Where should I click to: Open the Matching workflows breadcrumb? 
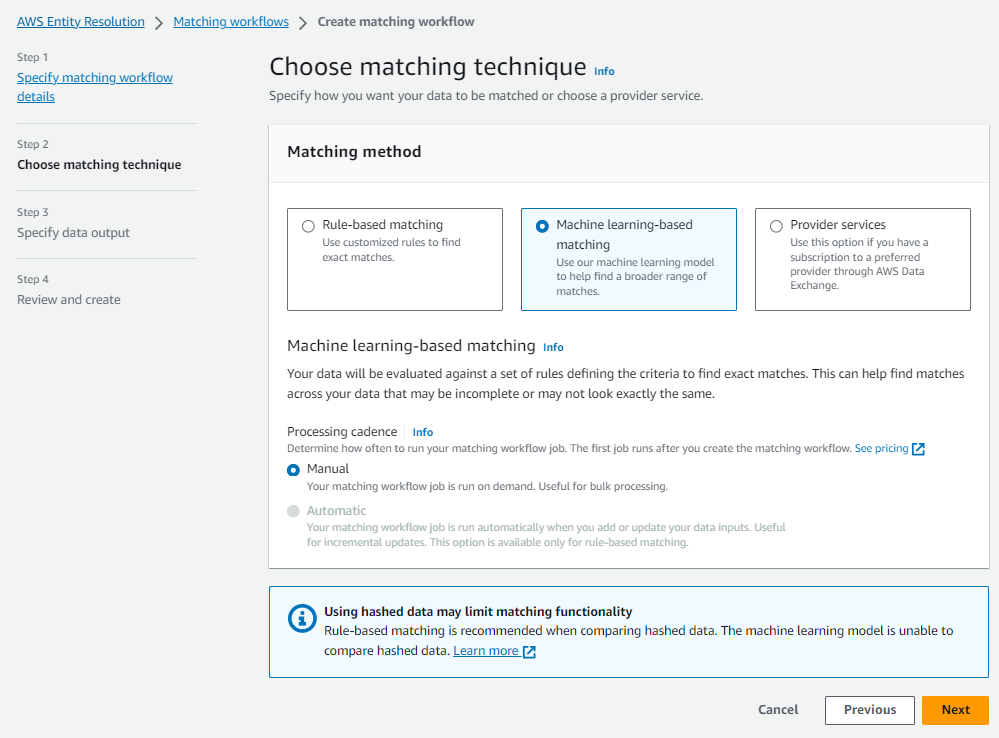point(231,21)
